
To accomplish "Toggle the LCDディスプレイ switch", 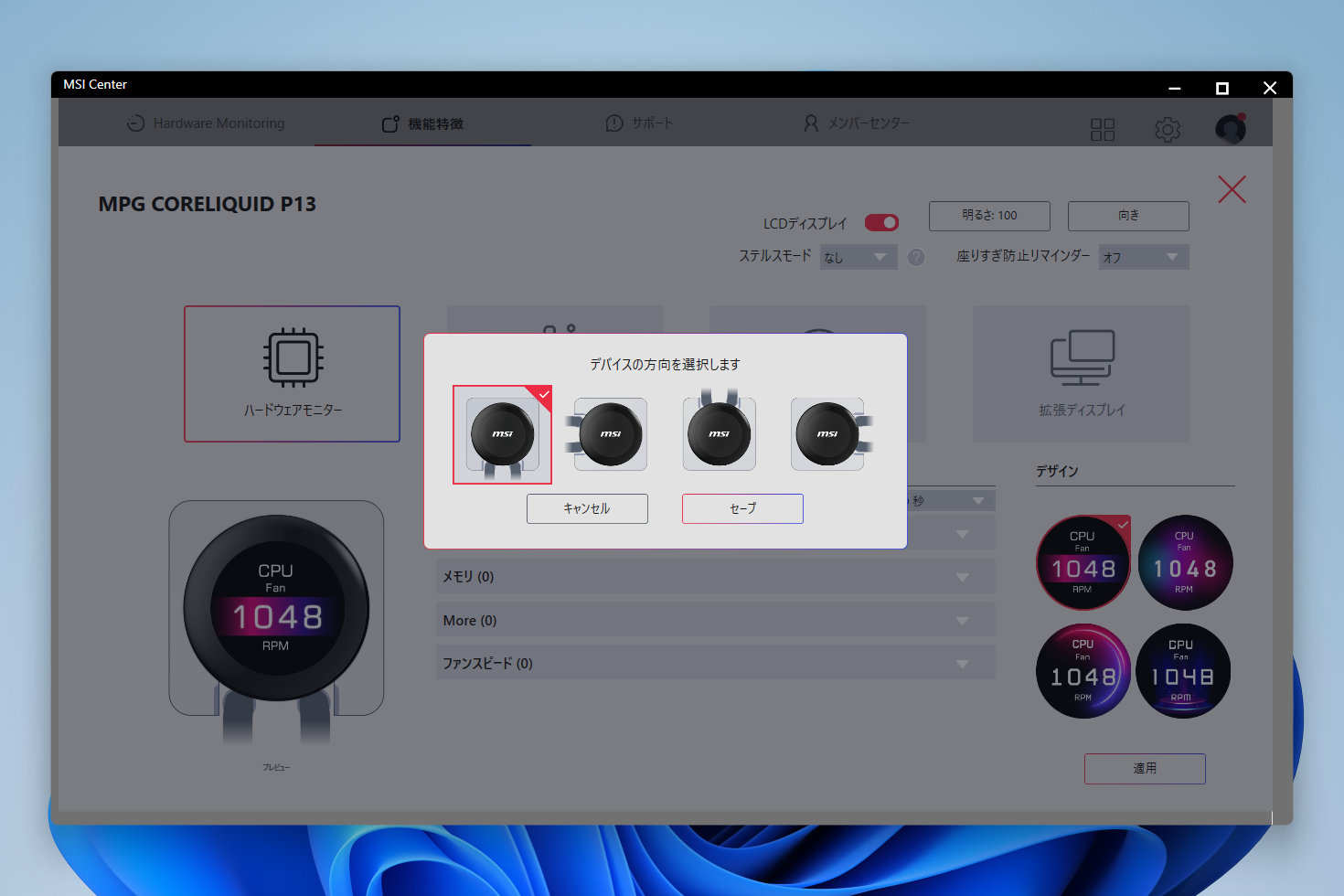I will pos(882,222).
